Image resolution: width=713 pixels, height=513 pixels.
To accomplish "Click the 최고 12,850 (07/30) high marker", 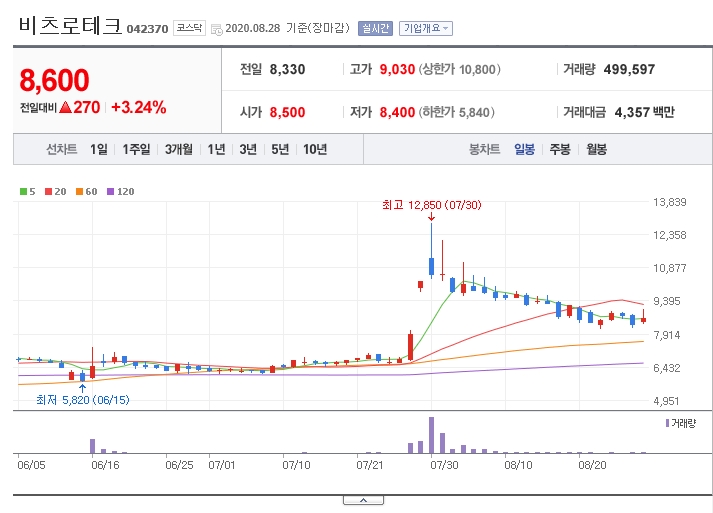I will [432, 205].
